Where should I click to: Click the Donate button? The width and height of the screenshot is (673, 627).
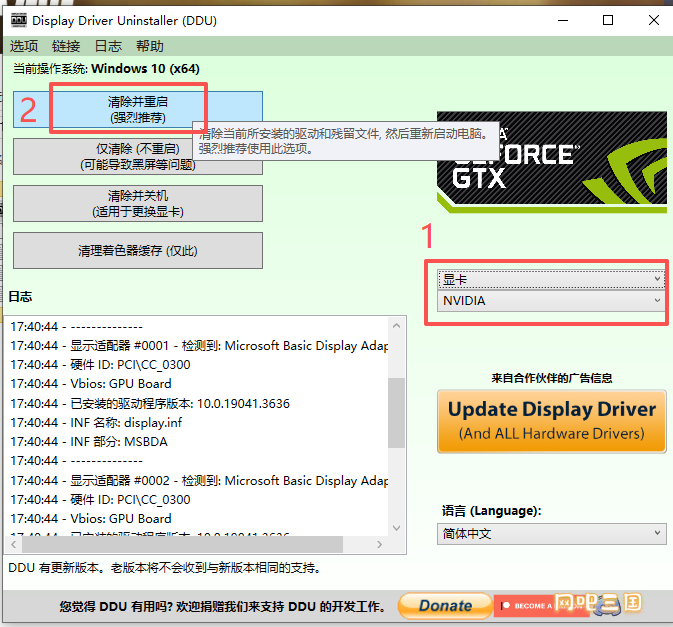445,606
